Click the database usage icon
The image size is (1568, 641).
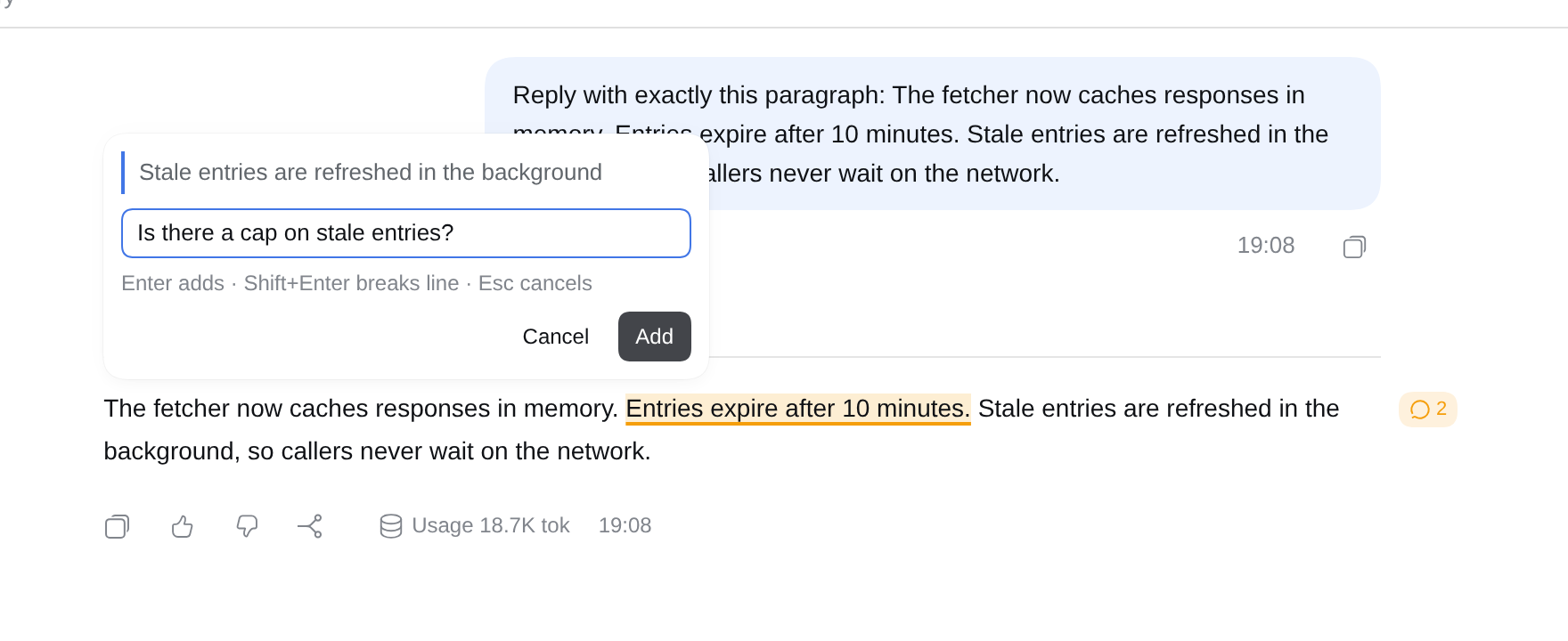pos(391,526)
